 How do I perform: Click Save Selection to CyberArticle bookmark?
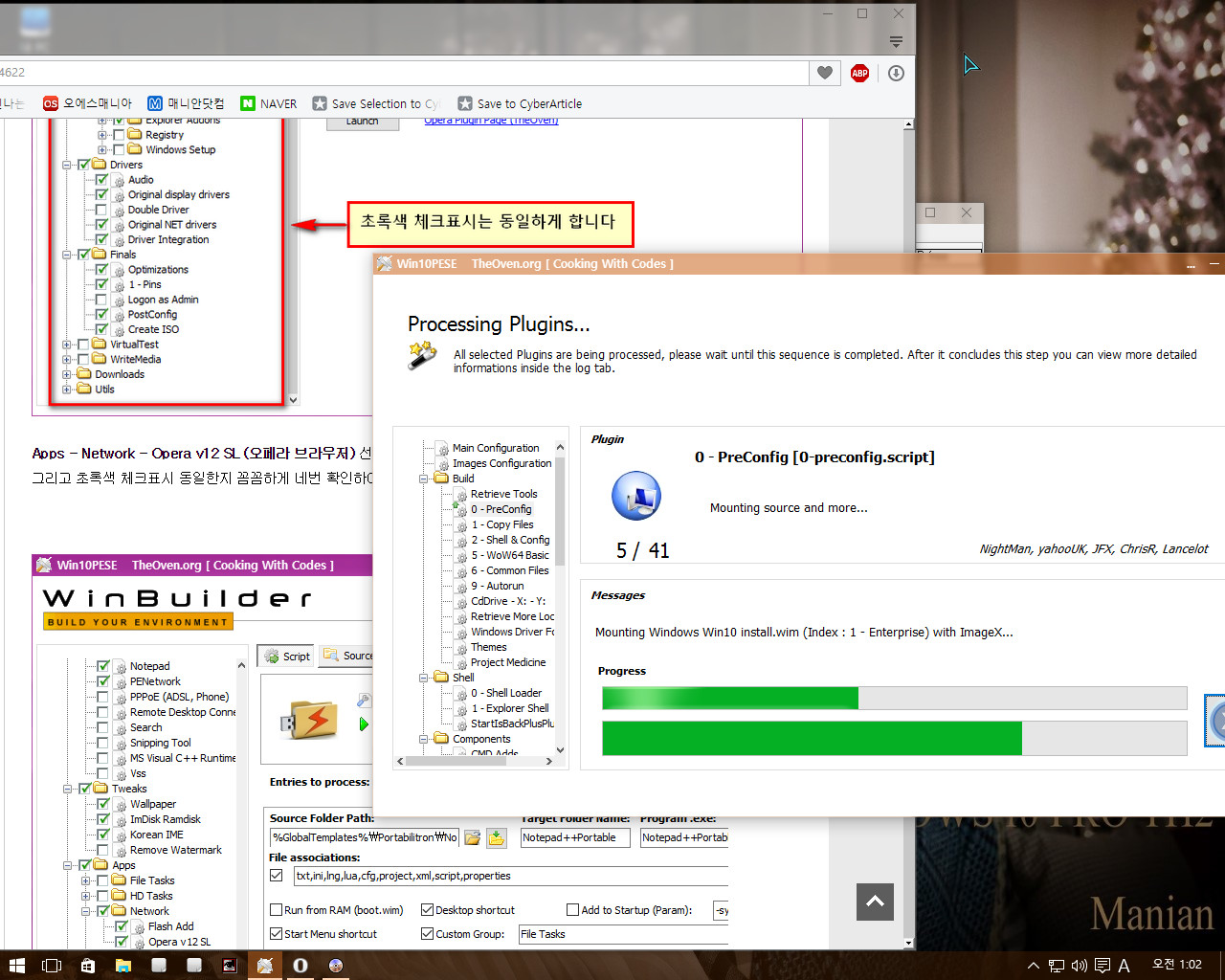pos(376,103)
